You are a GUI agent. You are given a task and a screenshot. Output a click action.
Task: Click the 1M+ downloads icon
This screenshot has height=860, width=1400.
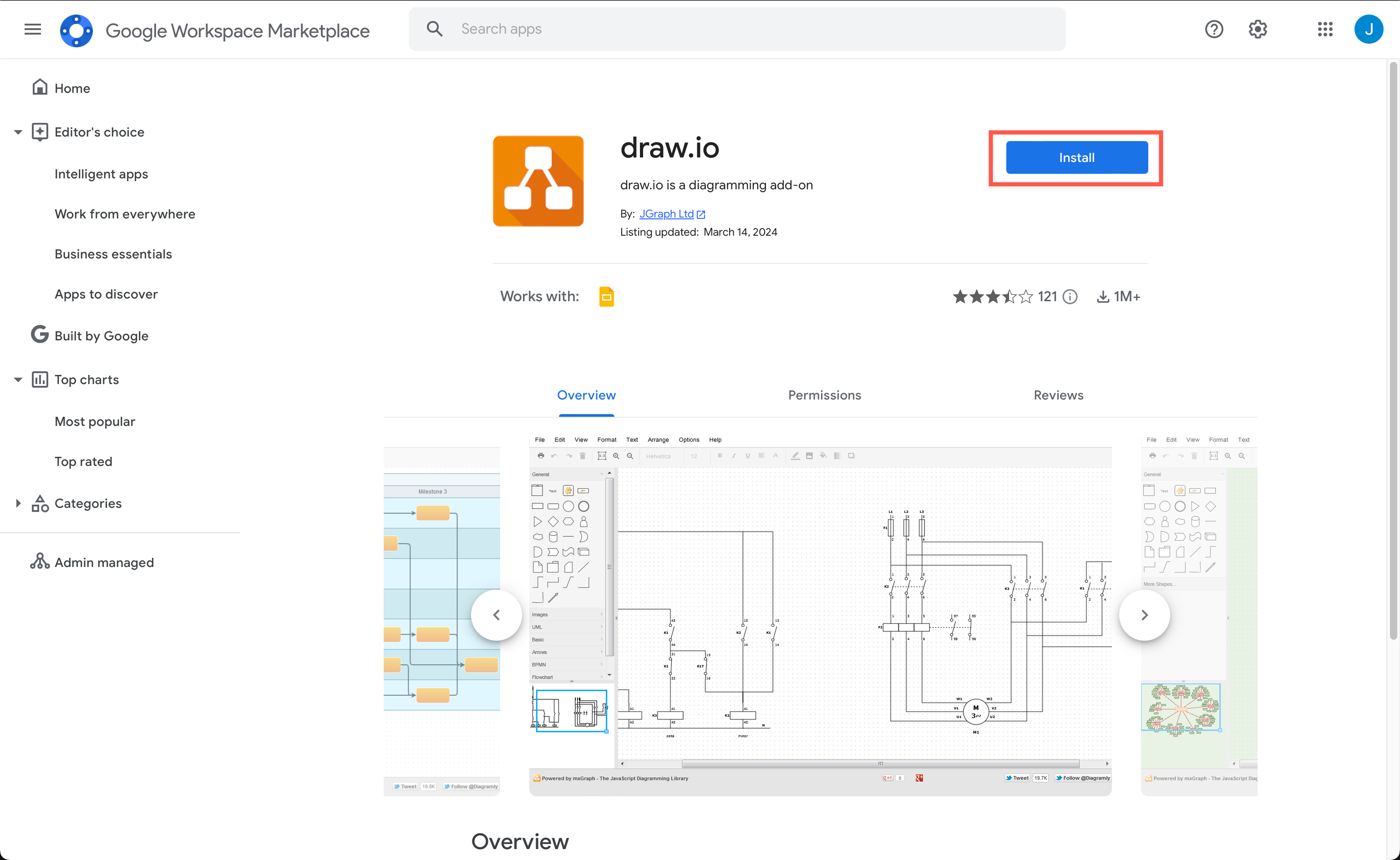point(1102,296)
